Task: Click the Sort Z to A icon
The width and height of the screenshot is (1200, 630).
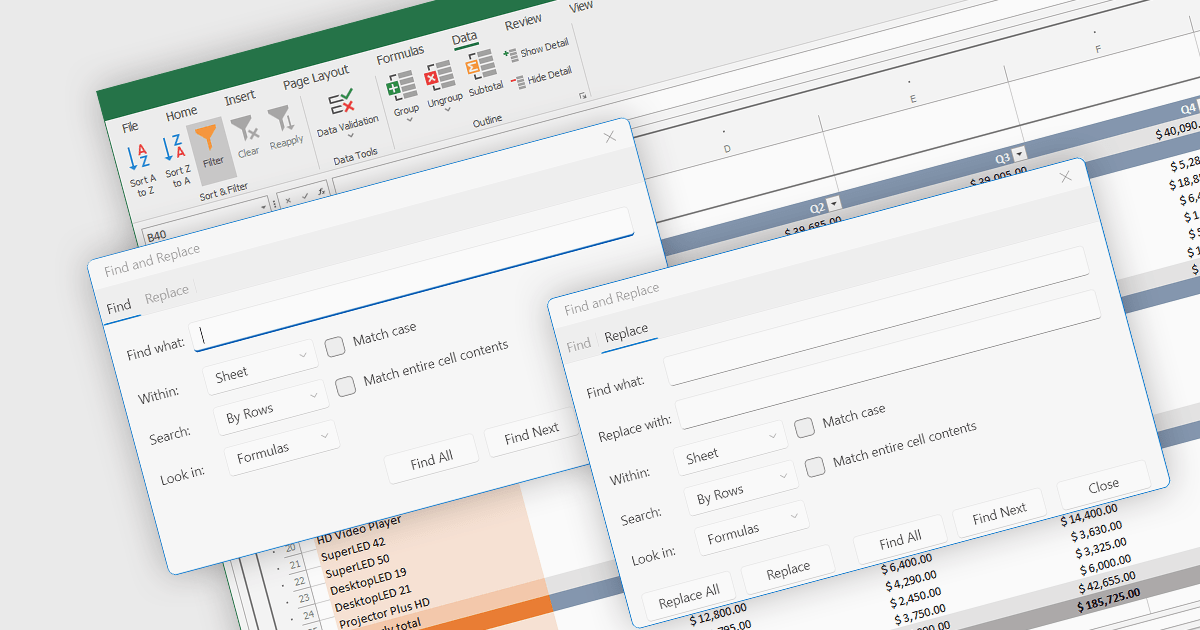Action: [x=175, y=148]
